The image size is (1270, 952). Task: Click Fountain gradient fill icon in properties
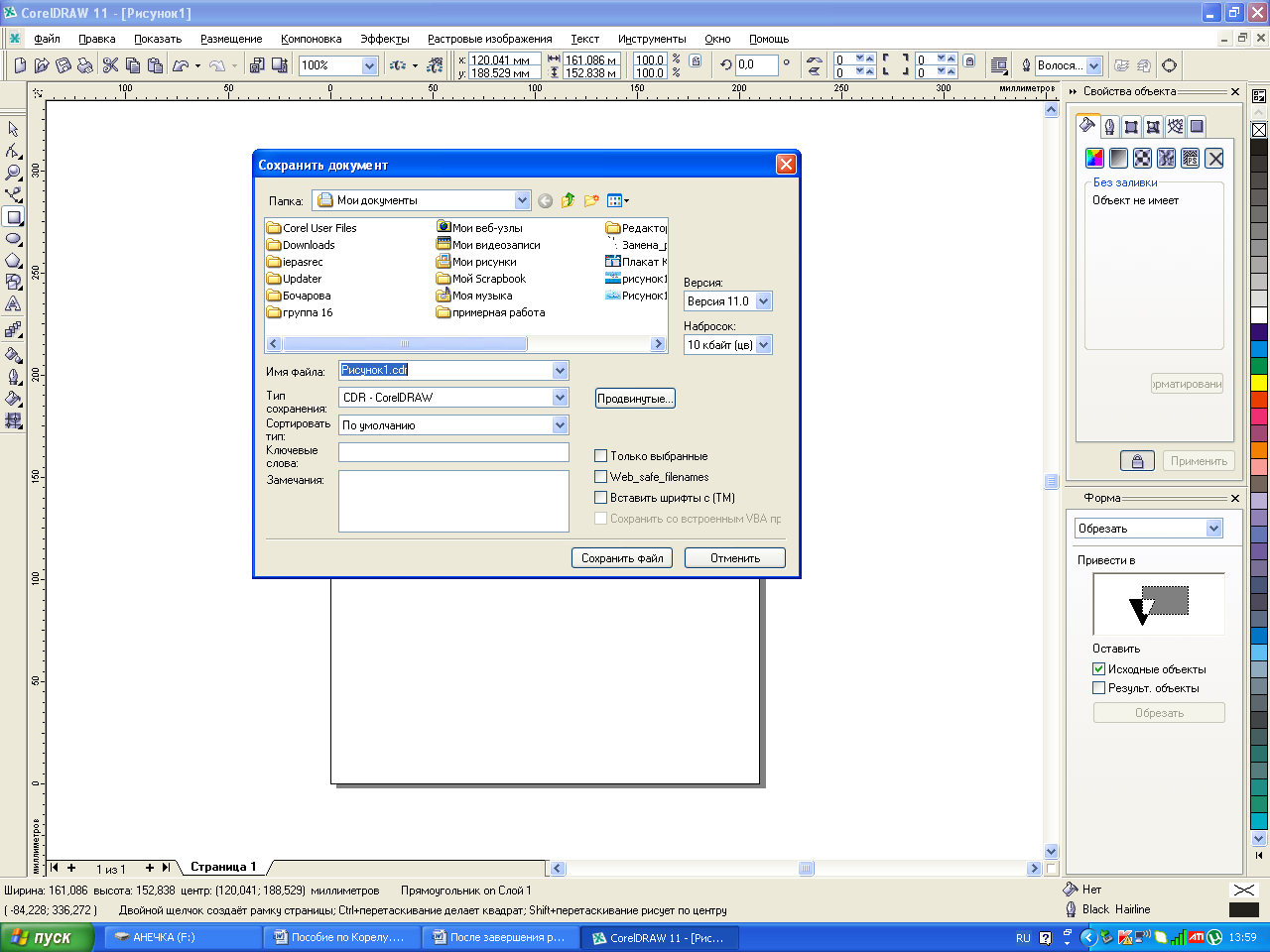point(1118,158)
